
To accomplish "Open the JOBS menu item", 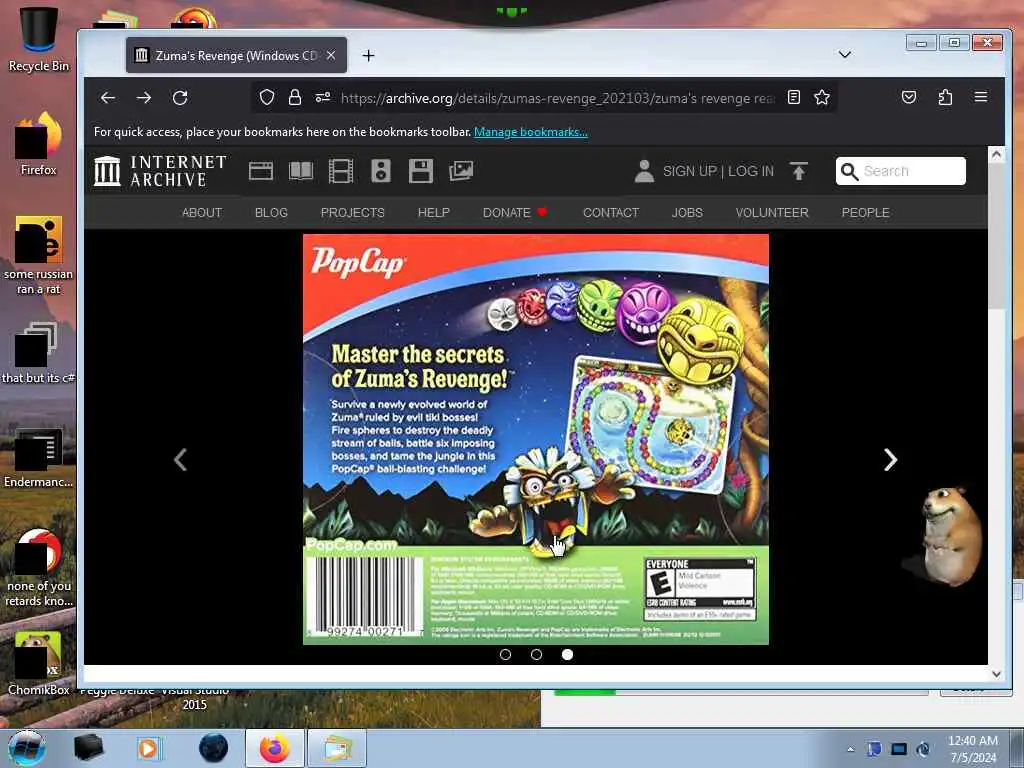I will [x=687, y=213].
